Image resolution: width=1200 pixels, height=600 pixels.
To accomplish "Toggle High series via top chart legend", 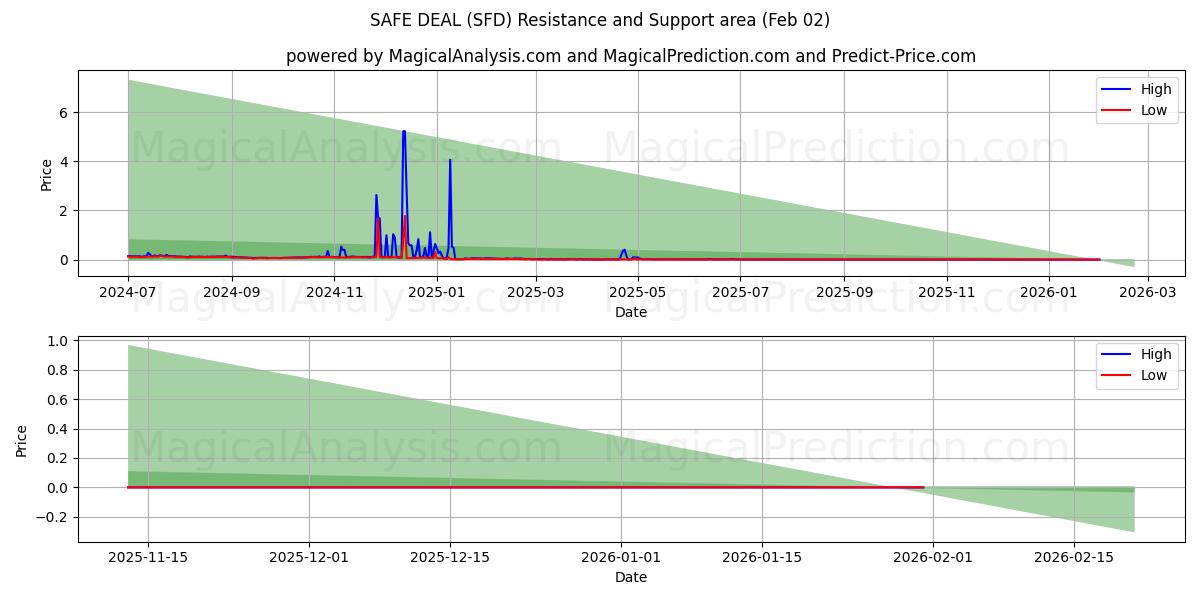I will click(x=1150, y=89).
